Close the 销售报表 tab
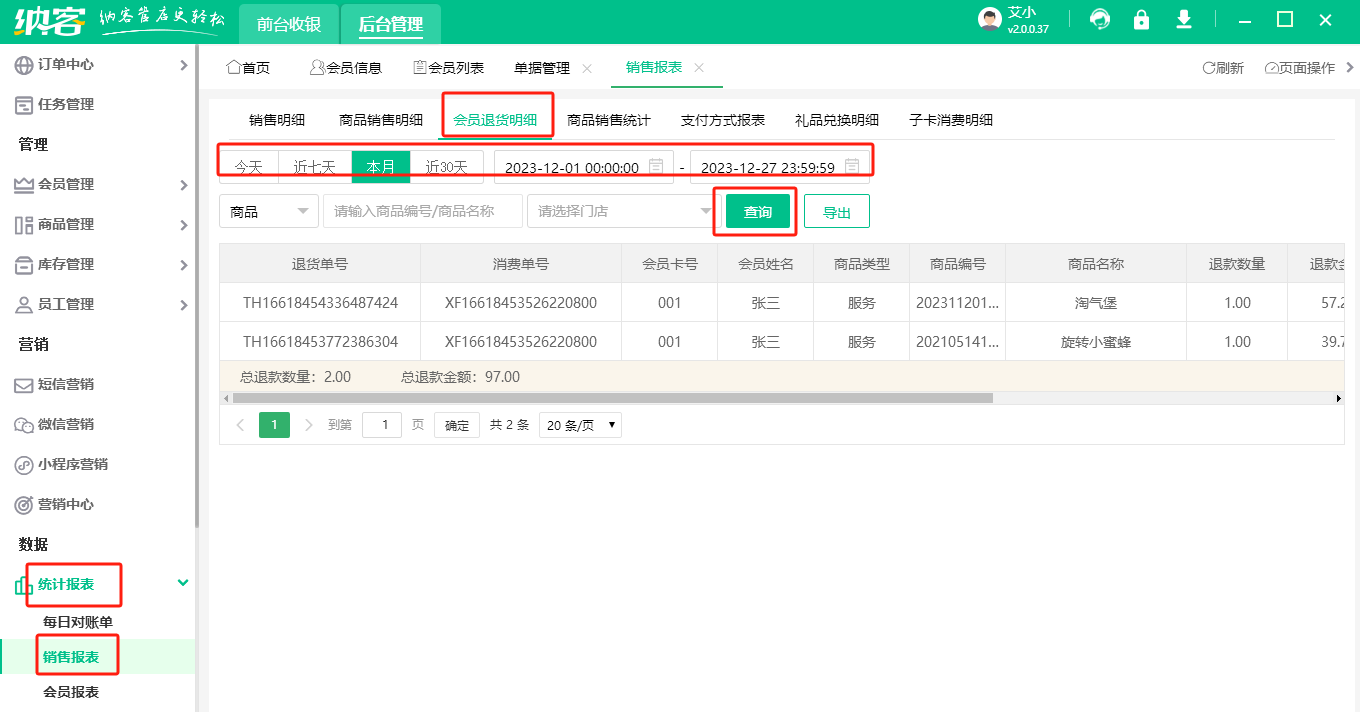The image size is (1360, 712). click(x=699, y=68)
